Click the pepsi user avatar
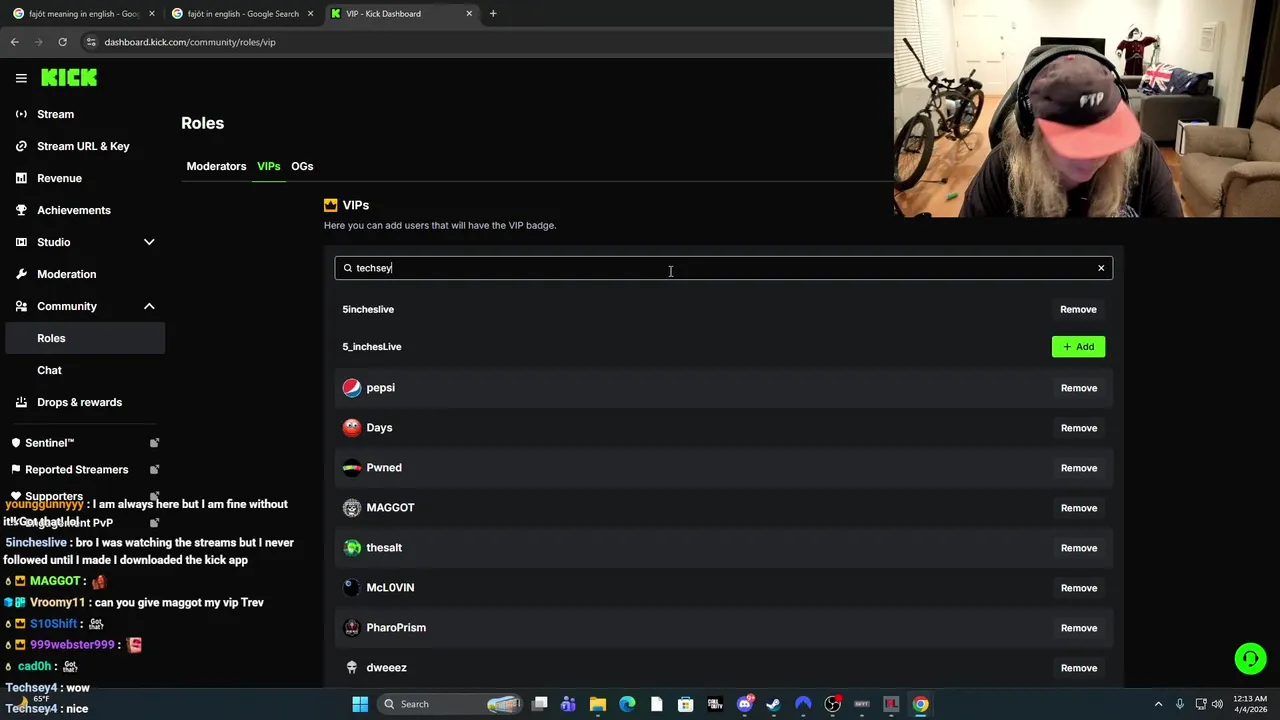 pos(352,388)
